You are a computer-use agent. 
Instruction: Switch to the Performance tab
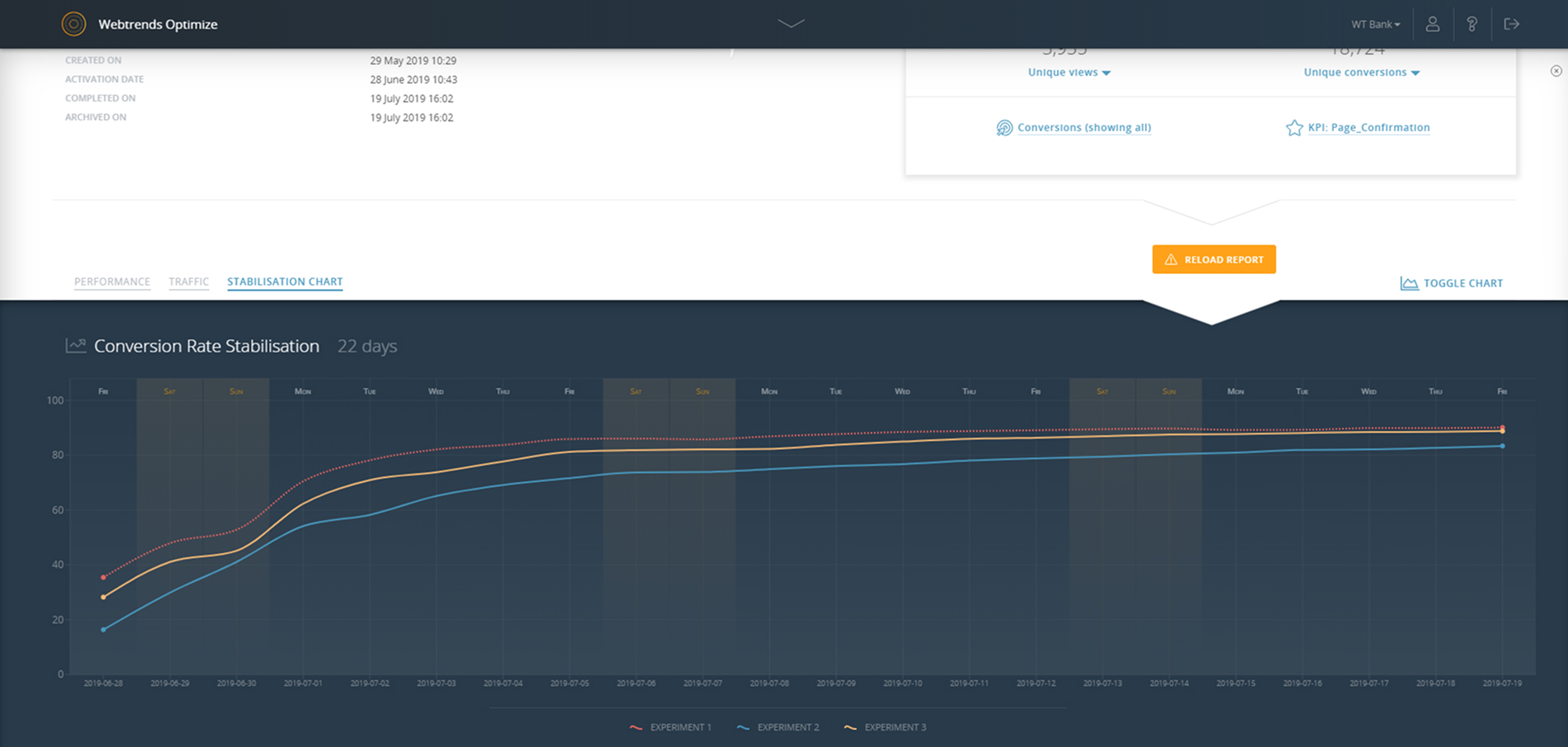(112, 281)
